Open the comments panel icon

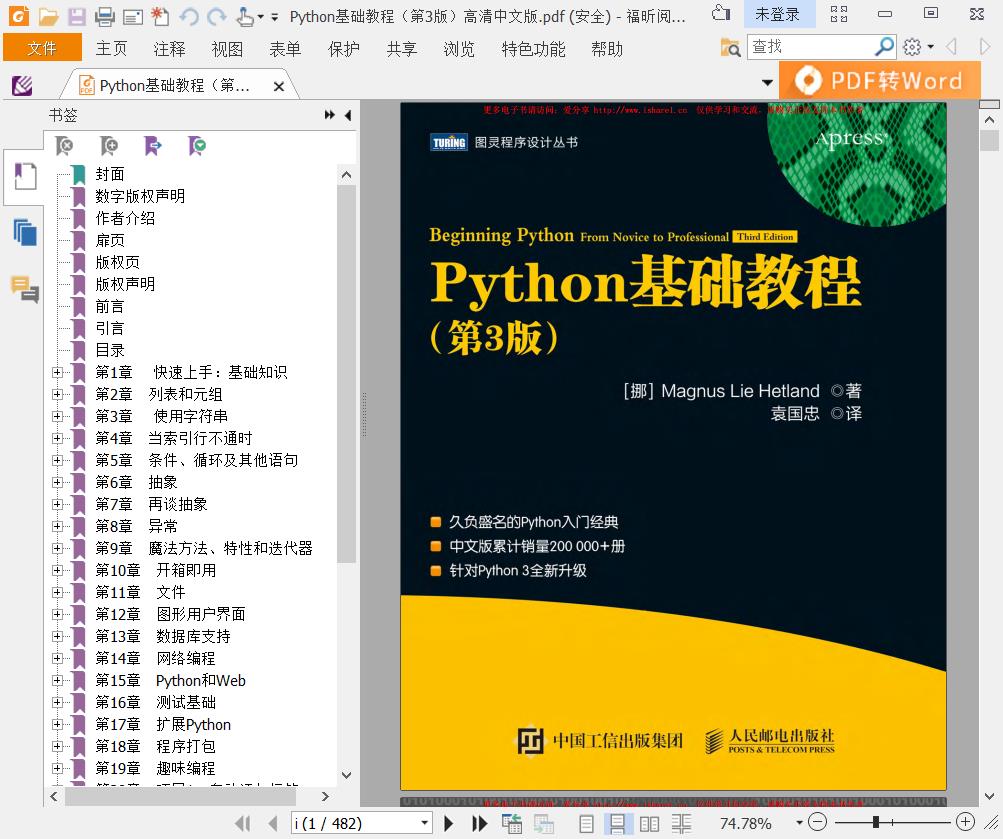25,289
